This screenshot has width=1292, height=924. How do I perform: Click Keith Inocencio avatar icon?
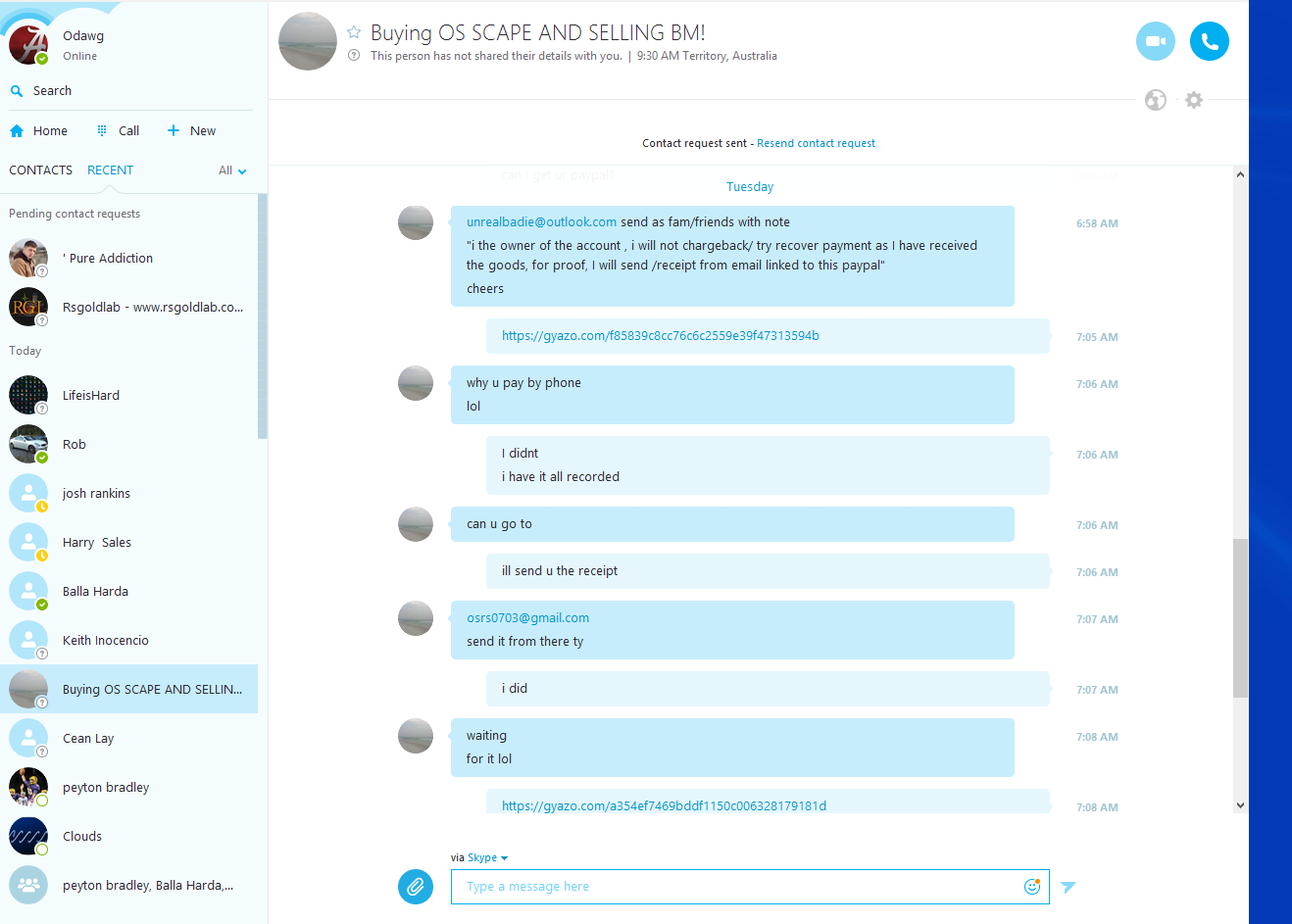[28, 640]
